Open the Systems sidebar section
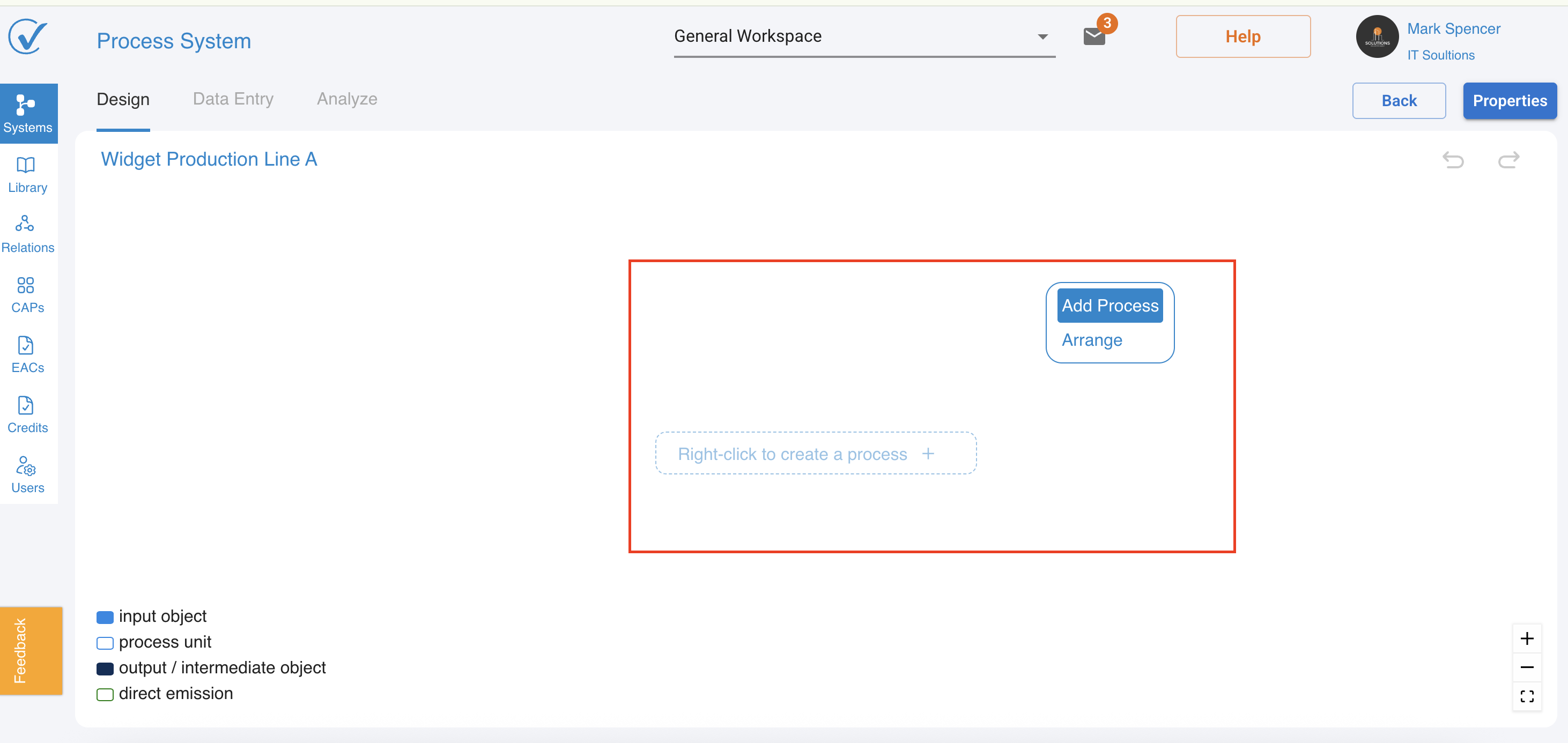The image size is (1568, 743). click(27, 113)
